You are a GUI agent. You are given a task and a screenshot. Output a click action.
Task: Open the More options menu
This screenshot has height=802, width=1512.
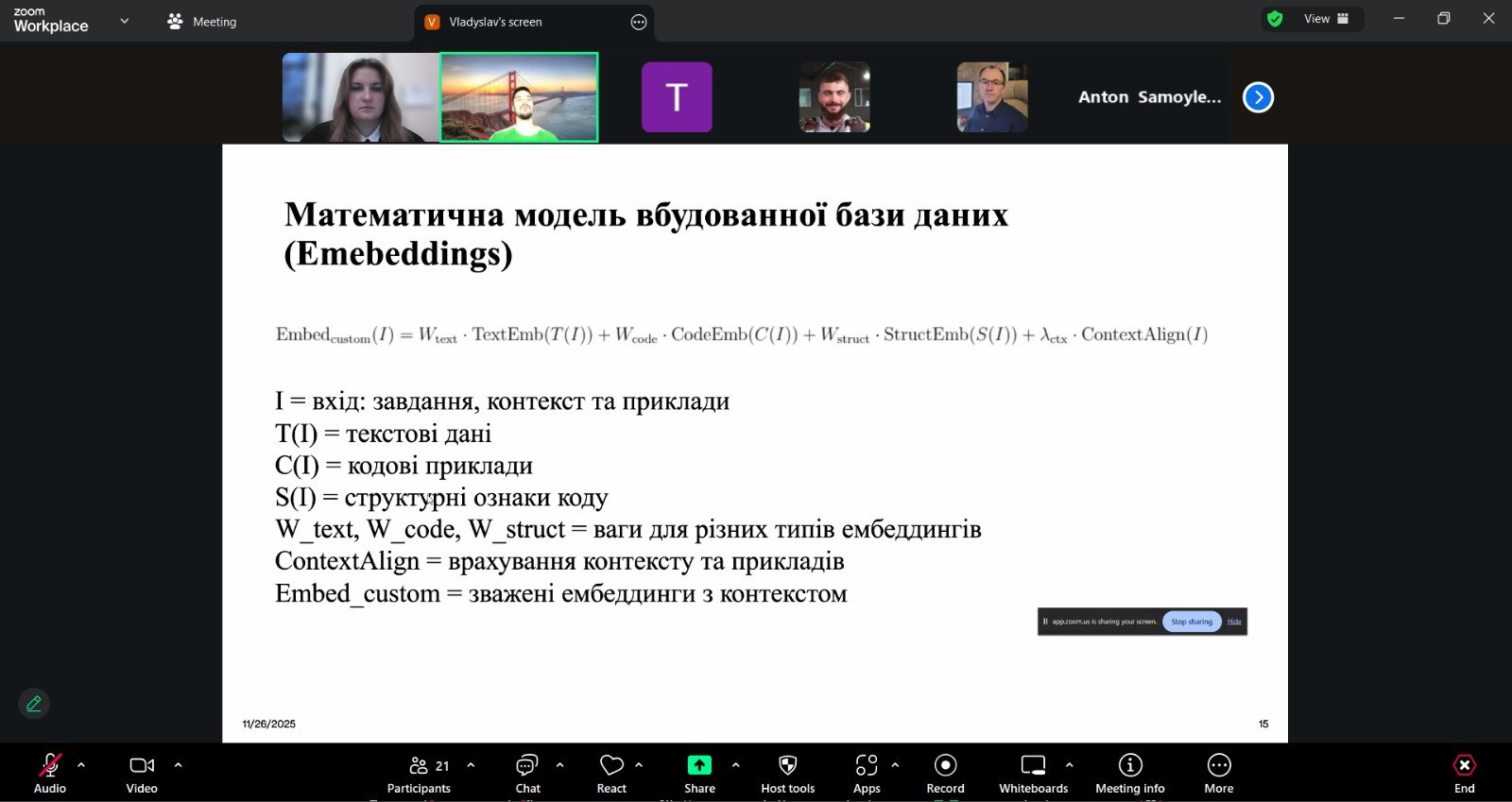coord(1218,772)
